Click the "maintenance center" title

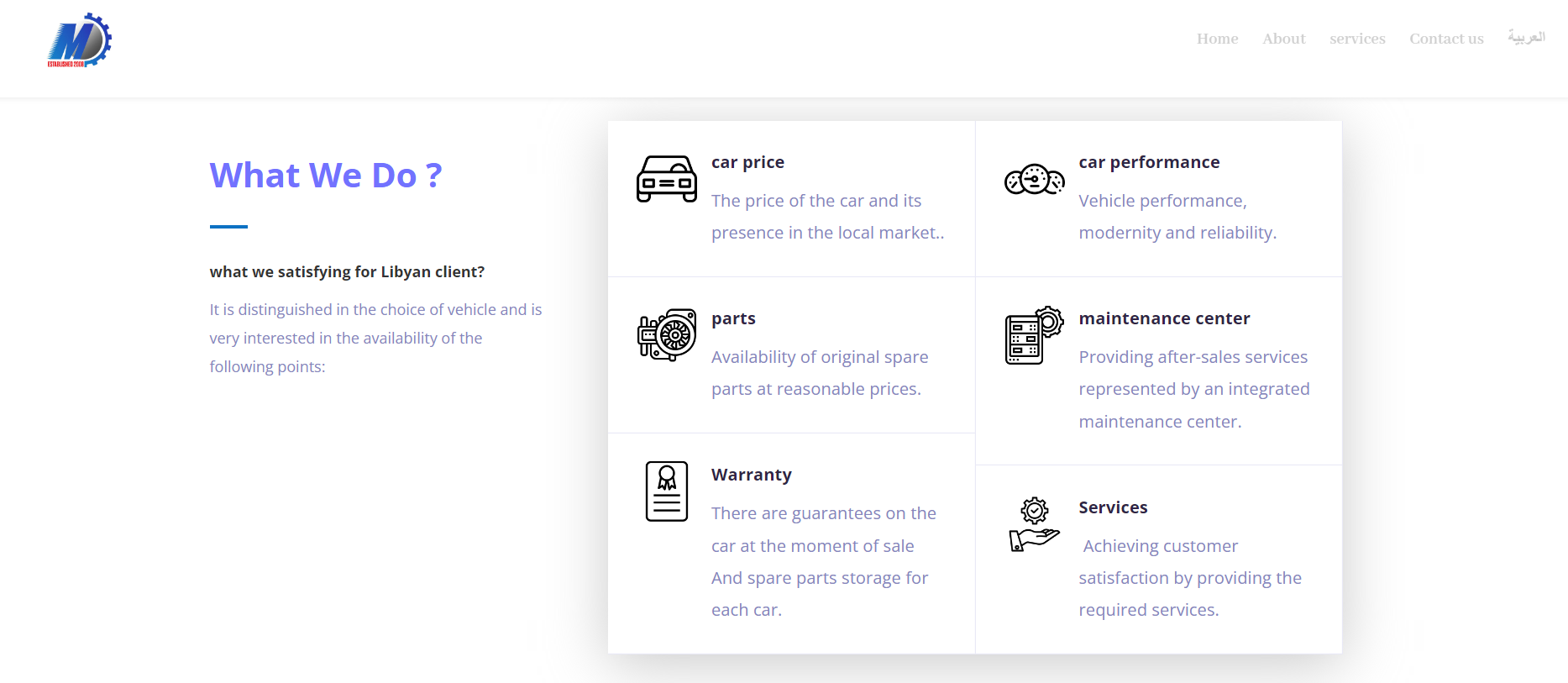tap(1164, 318)
